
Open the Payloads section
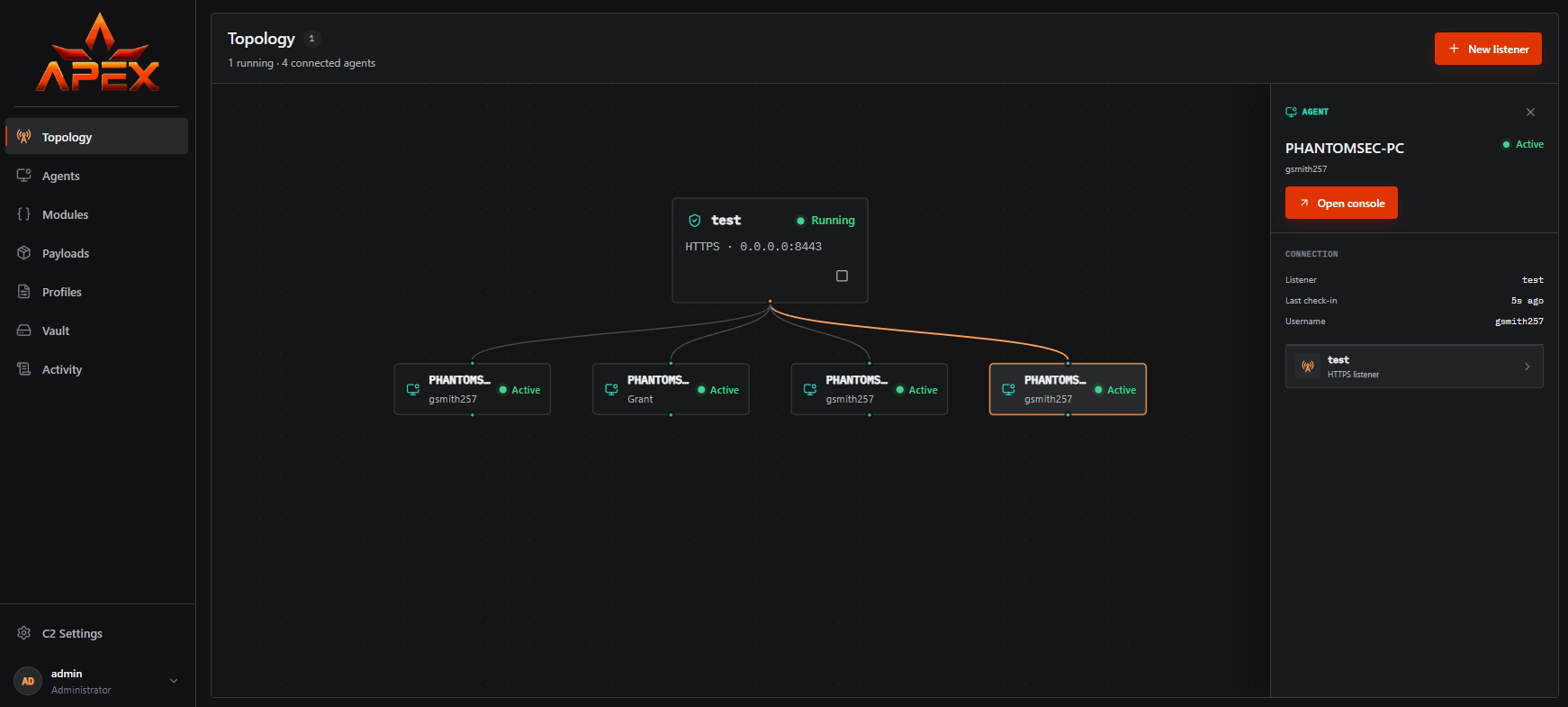(x=97, y=253)
